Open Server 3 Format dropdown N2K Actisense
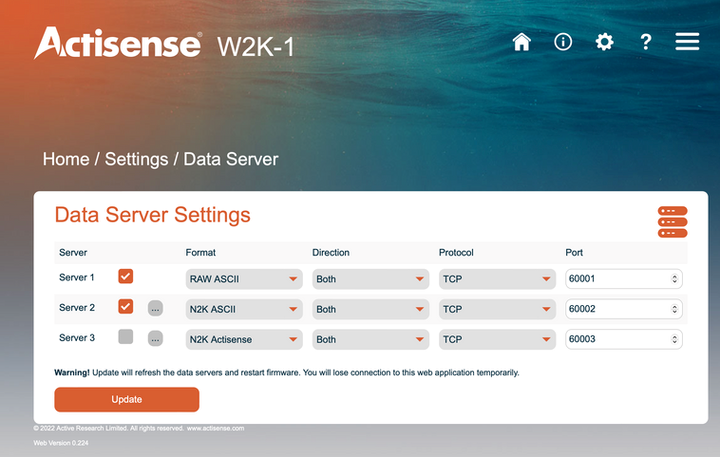The width and height of the screenshot is (720, 457). [244, 339]
